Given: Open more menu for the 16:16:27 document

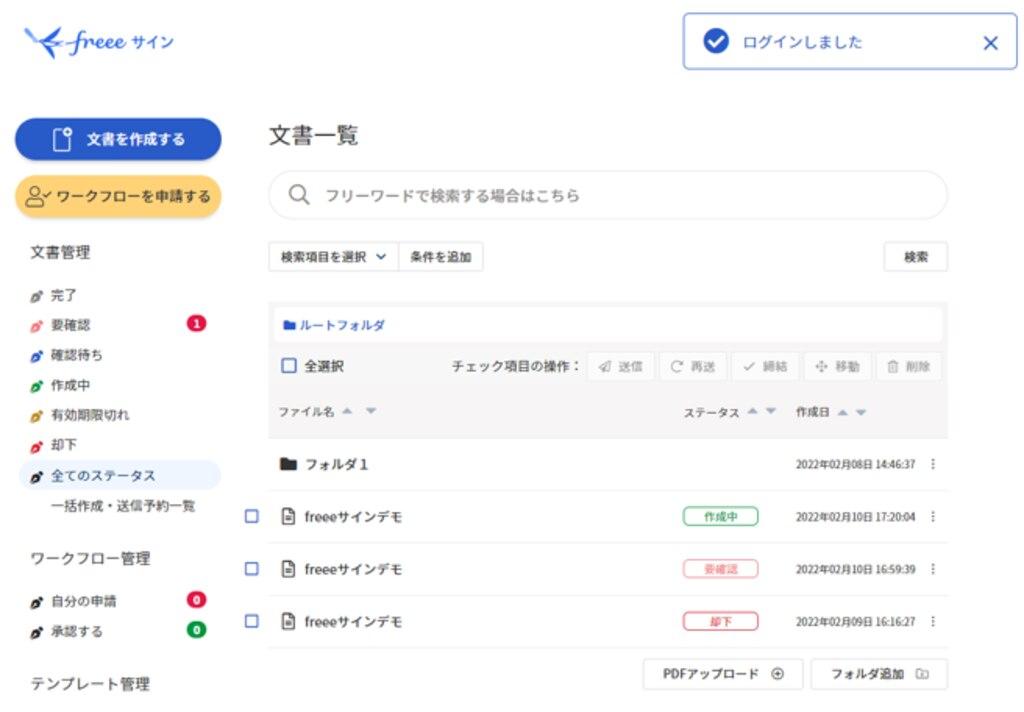Looking at the screenshot, I should (933, 621).
